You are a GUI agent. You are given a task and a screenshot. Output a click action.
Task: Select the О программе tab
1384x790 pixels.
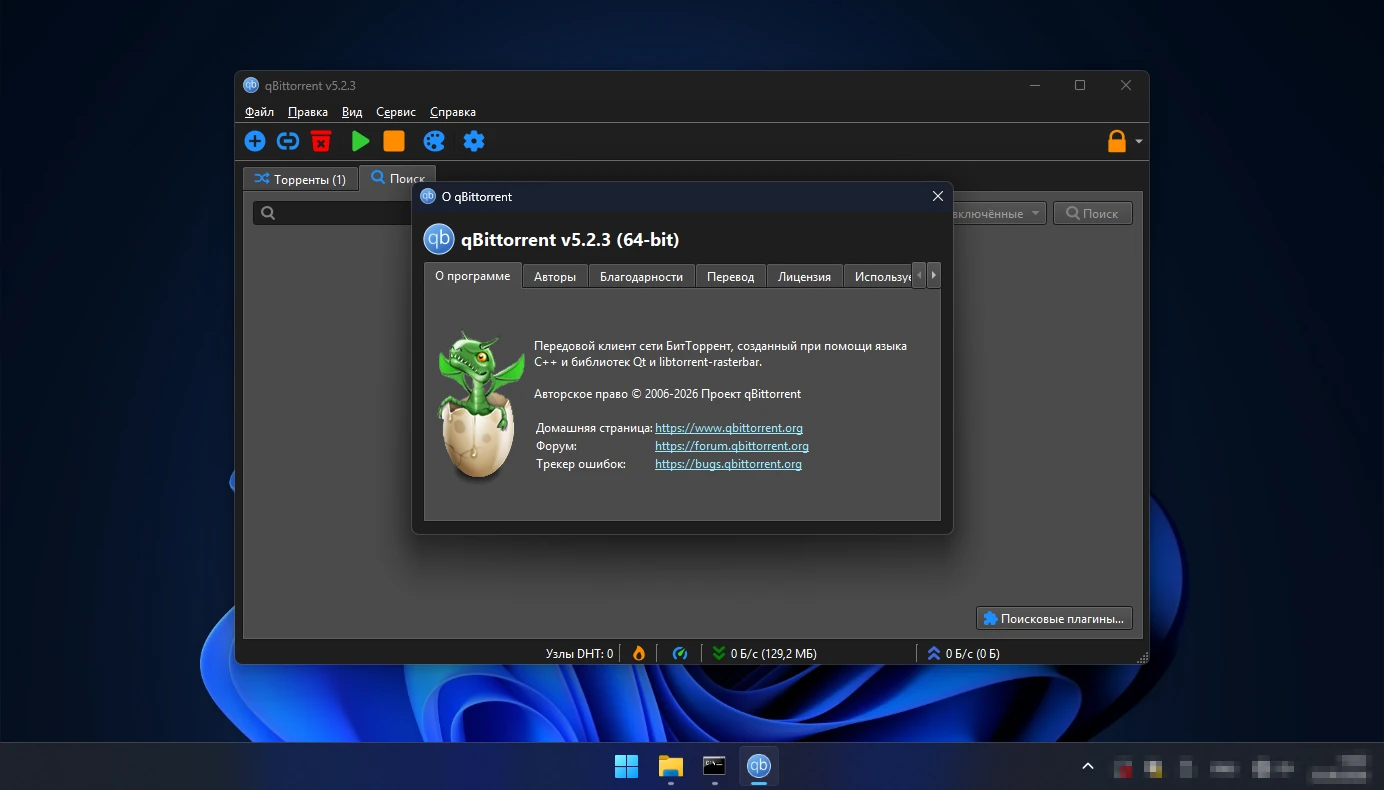[x=473, y=276]
